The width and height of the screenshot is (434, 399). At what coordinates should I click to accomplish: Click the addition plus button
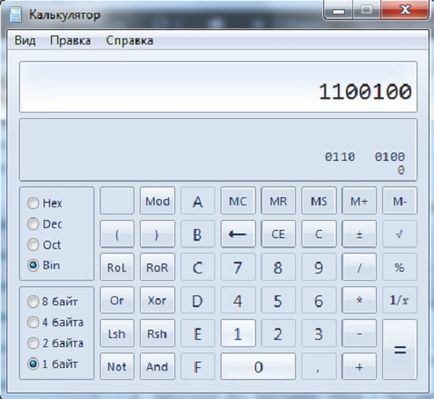(x=359, y=366)
